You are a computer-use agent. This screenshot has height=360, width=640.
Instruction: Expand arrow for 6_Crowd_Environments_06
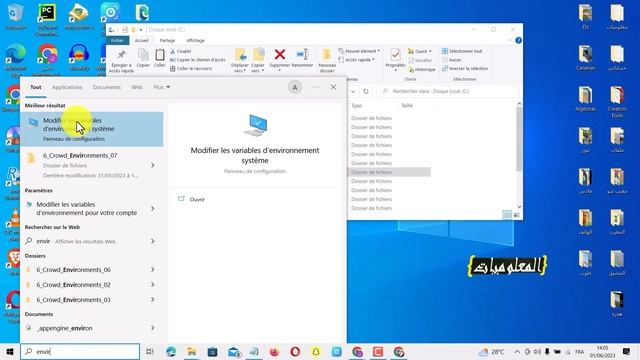[153, 270]
